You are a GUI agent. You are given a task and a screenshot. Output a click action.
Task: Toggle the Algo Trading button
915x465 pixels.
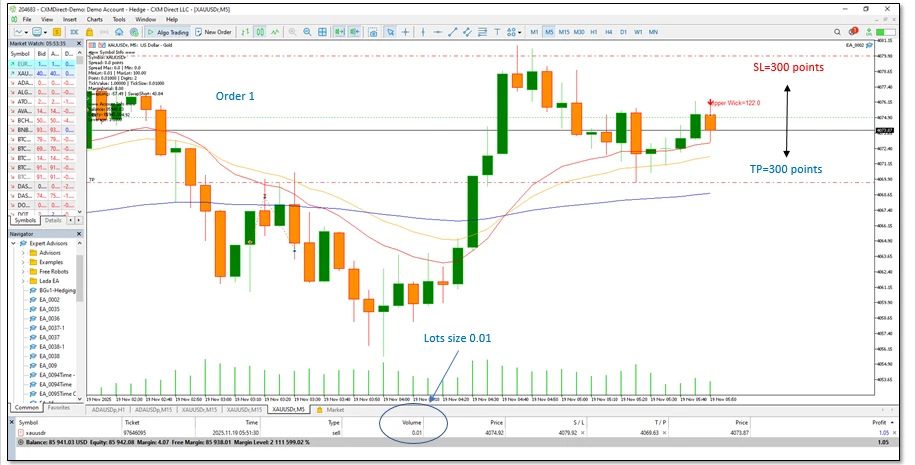pos(167,32)
